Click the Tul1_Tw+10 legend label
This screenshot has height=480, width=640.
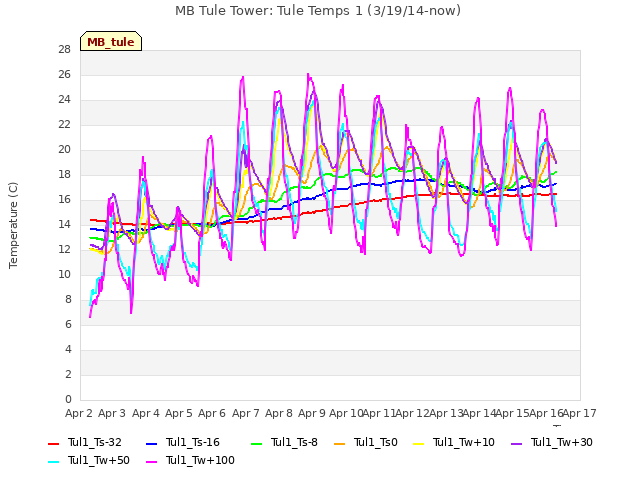pyautogui.click(x=464, y=442)
